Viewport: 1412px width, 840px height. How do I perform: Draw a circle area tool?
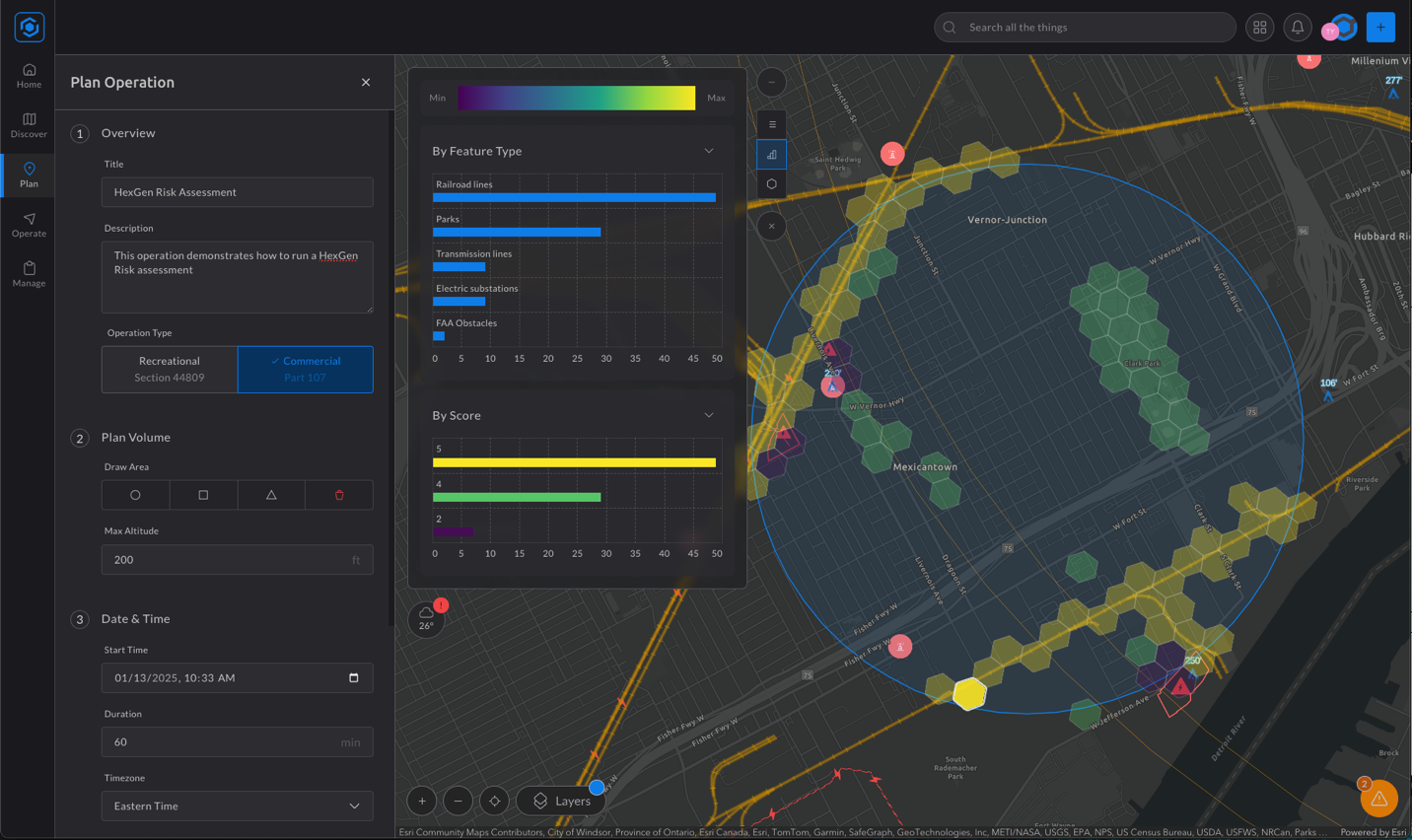tap(135, 495)
